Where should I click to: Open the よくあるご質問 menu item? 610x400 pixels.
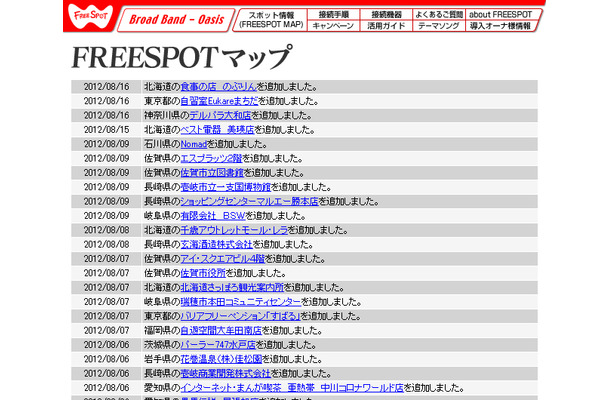(x=438, y=14)
